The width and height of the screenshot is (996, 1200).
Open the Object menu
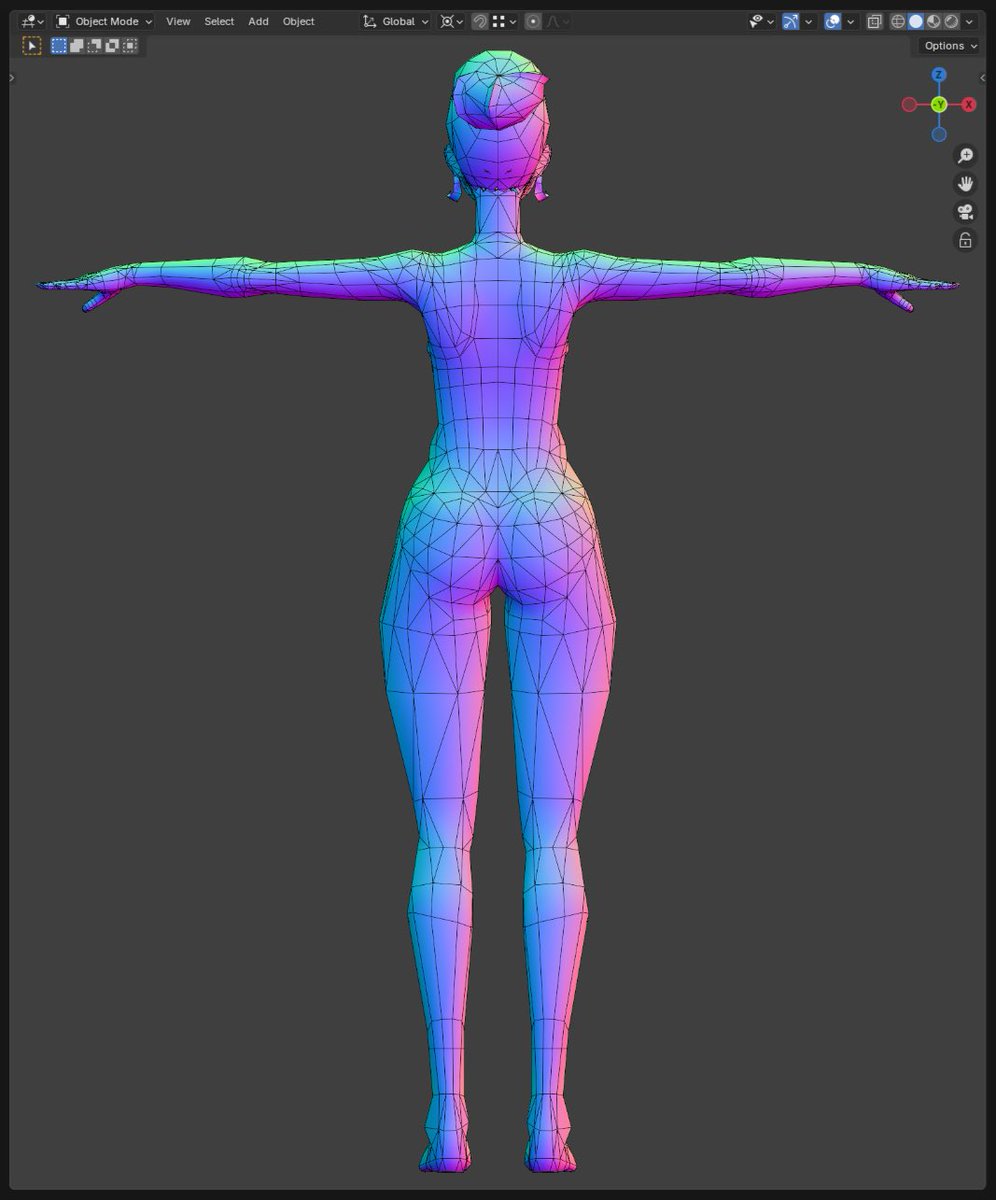coord(298,21)
